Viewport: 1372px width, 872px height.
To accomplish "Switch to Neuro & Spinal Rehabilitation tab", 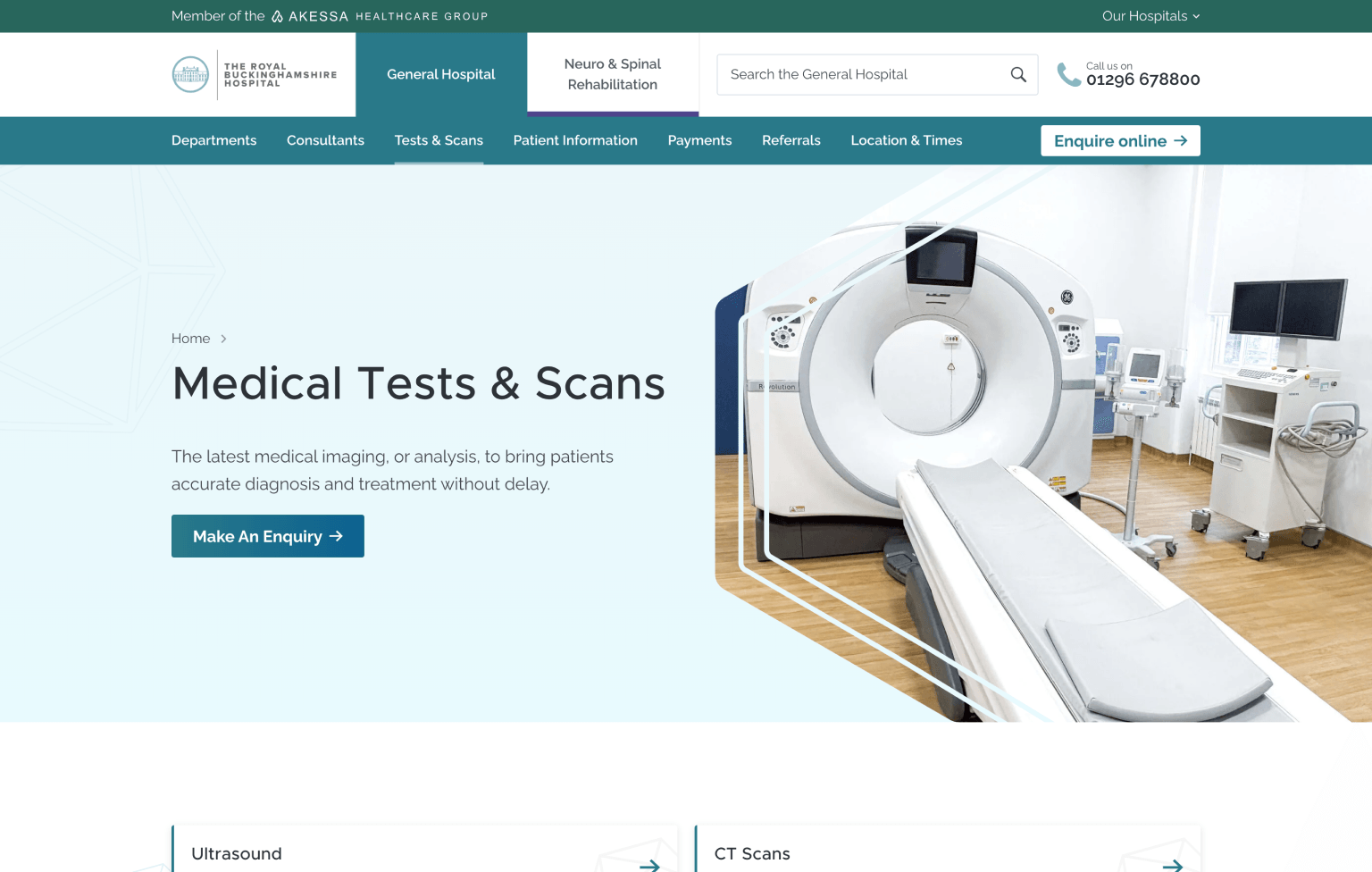I will point(613,75).
